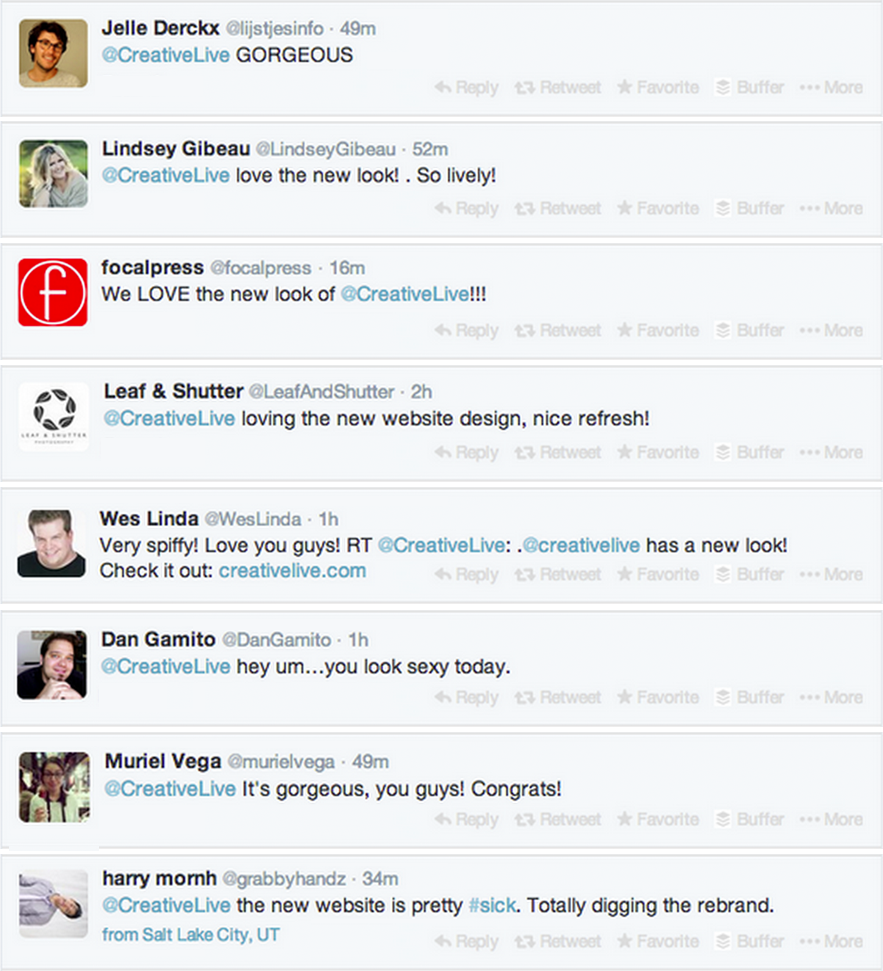The image size is (883, 971).
Task: Retweet Lindsey Gibeau's tweet
Action: pos(557,209)
